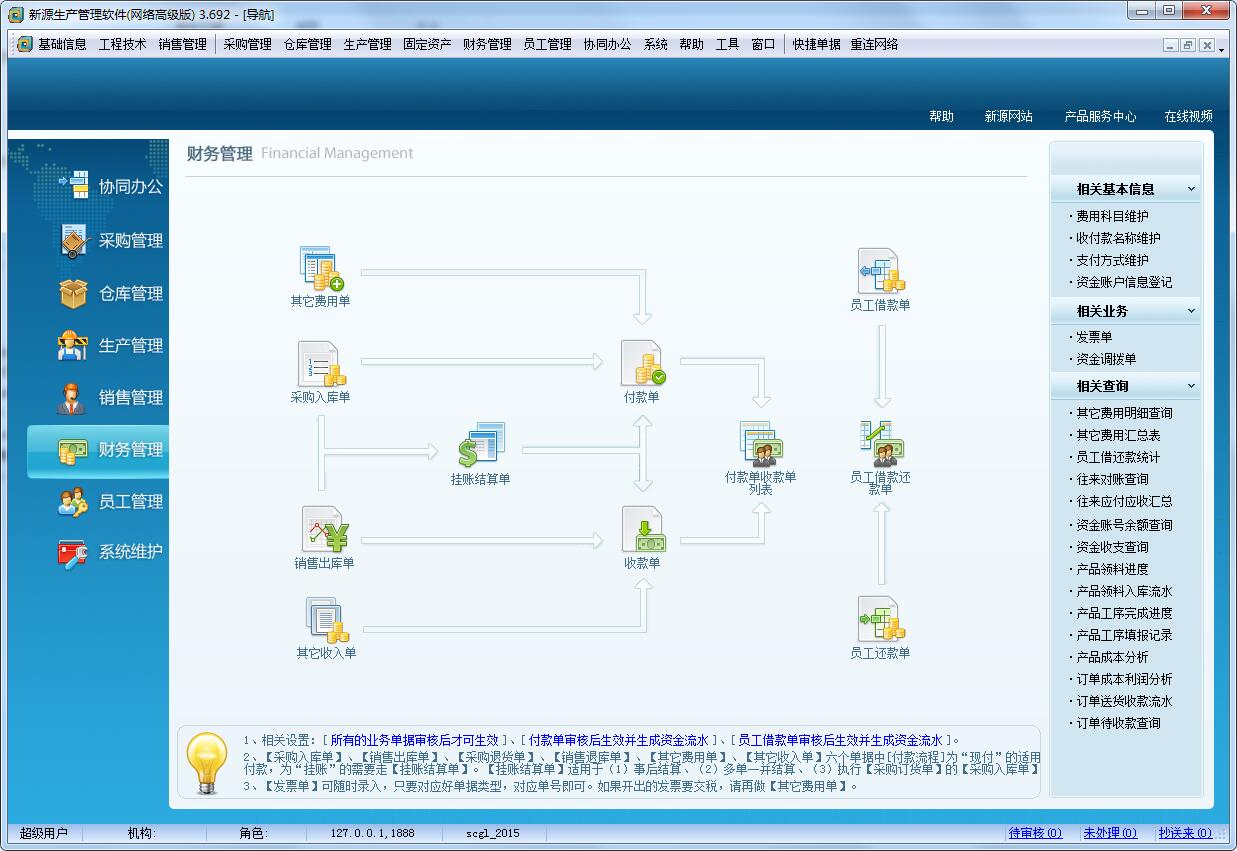Click the 收款单 icon
Screen dimensions: 1237x851
coord(642,530)
